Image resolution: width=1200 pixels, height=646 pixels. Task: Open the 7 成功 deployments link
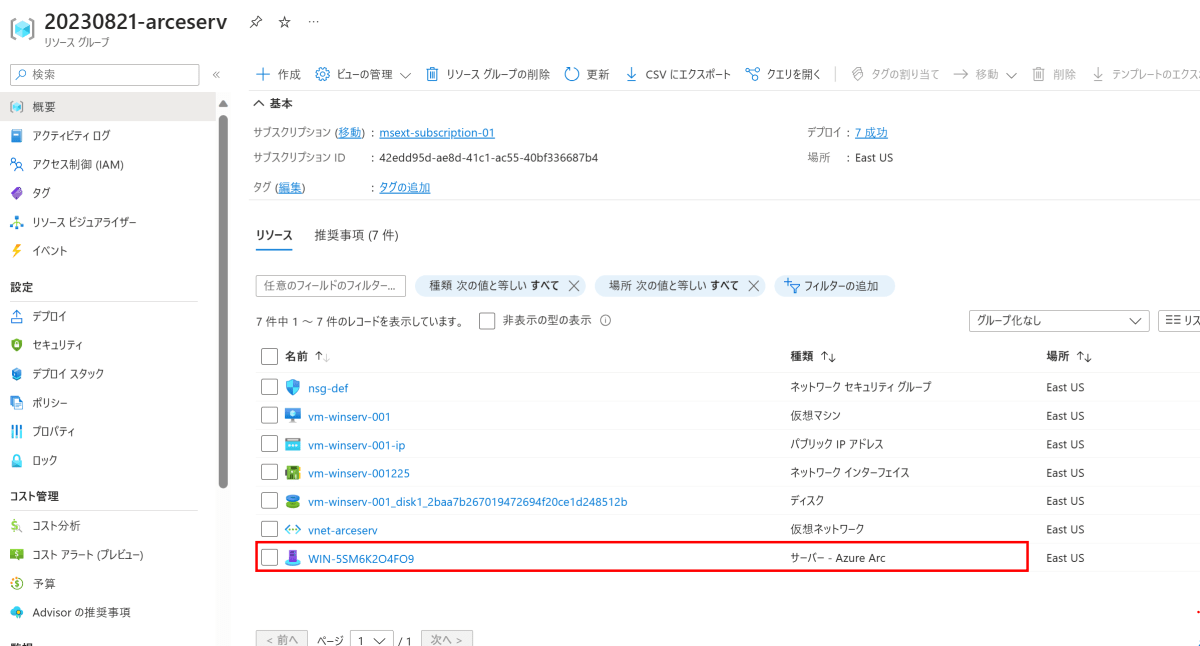(871, 133)
